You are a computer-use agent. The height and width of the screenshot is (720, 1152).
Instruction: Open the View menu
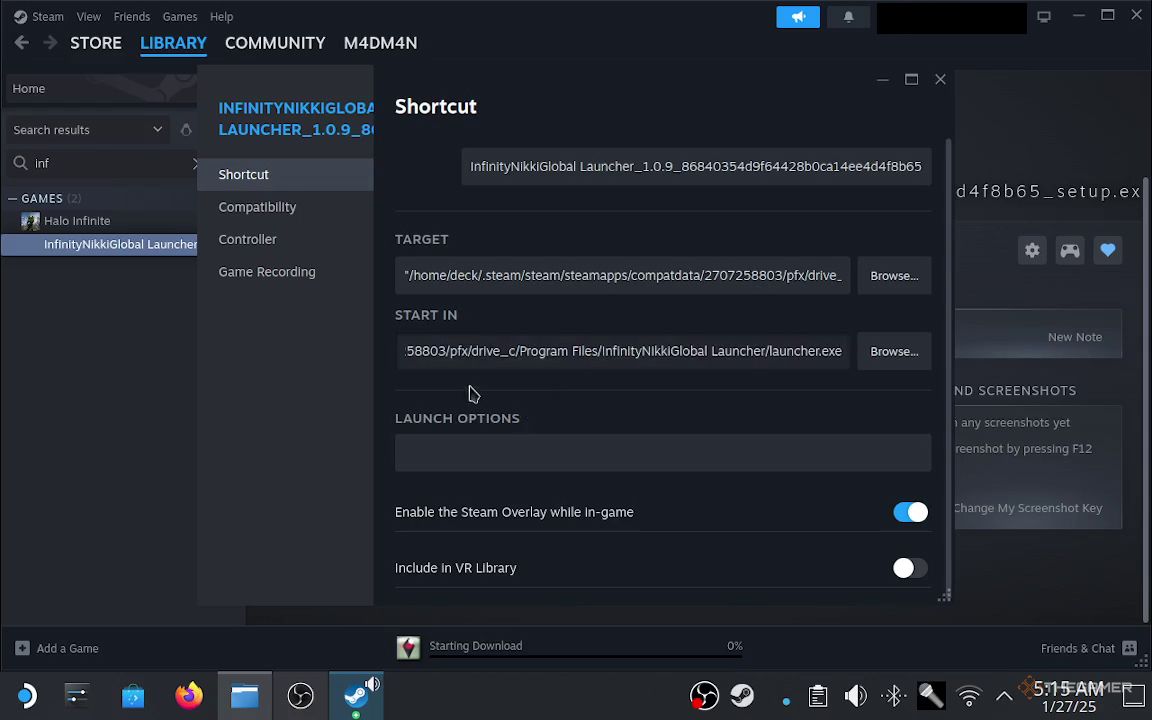pyautogui.click(x=88, y=16)
